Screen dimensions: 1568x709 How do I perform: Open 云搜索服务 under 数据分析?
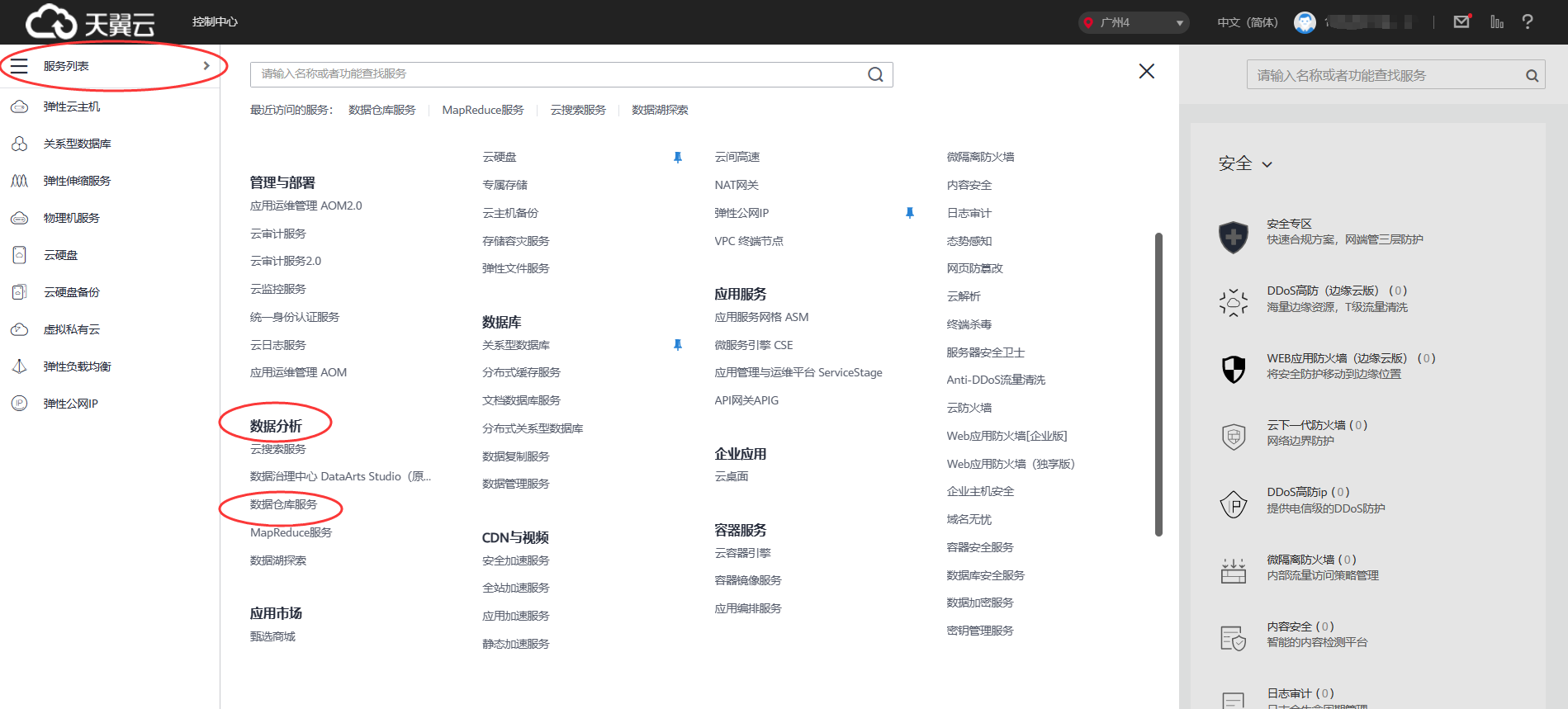tap(278, 449)
